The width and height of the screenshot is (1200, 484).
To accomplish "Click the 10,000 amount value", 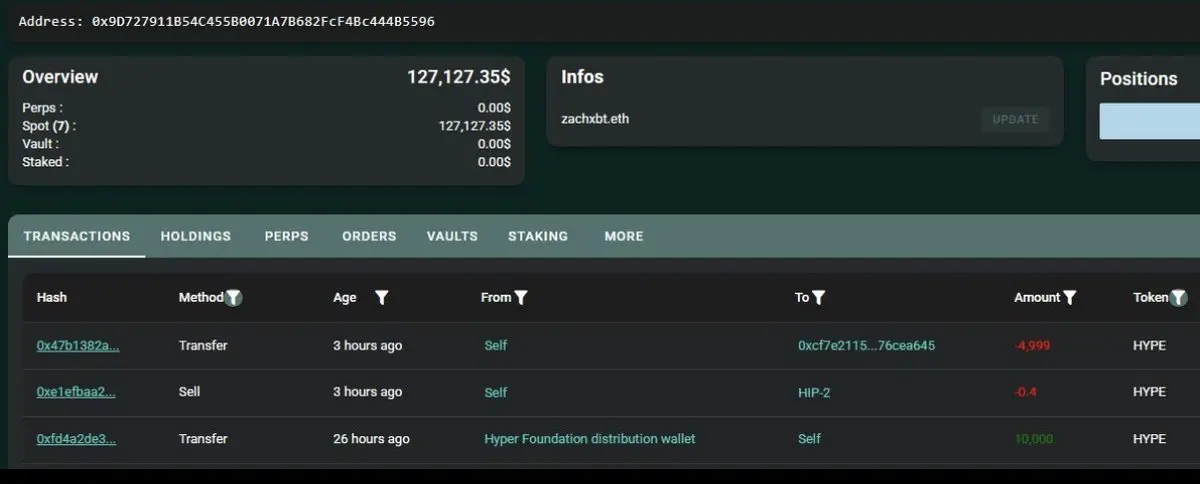I will [1033, 439].
